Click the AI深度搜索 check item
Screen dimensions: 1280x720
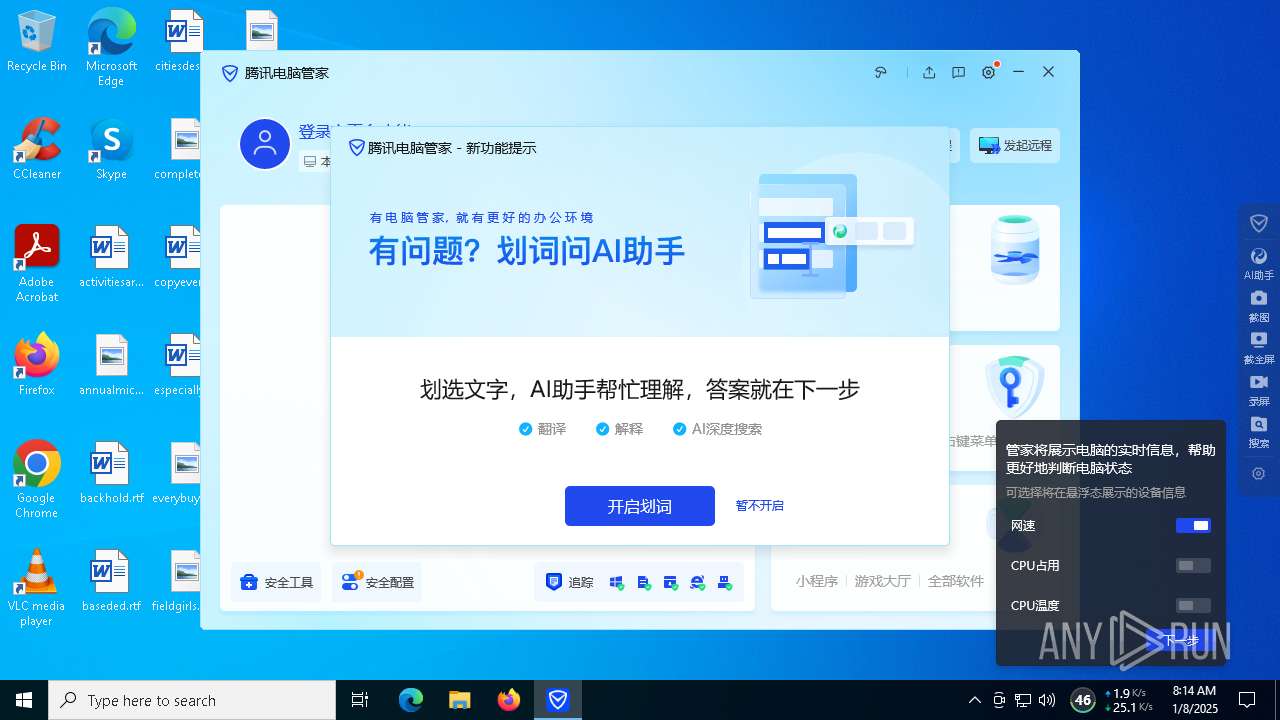tap(718, 429)
